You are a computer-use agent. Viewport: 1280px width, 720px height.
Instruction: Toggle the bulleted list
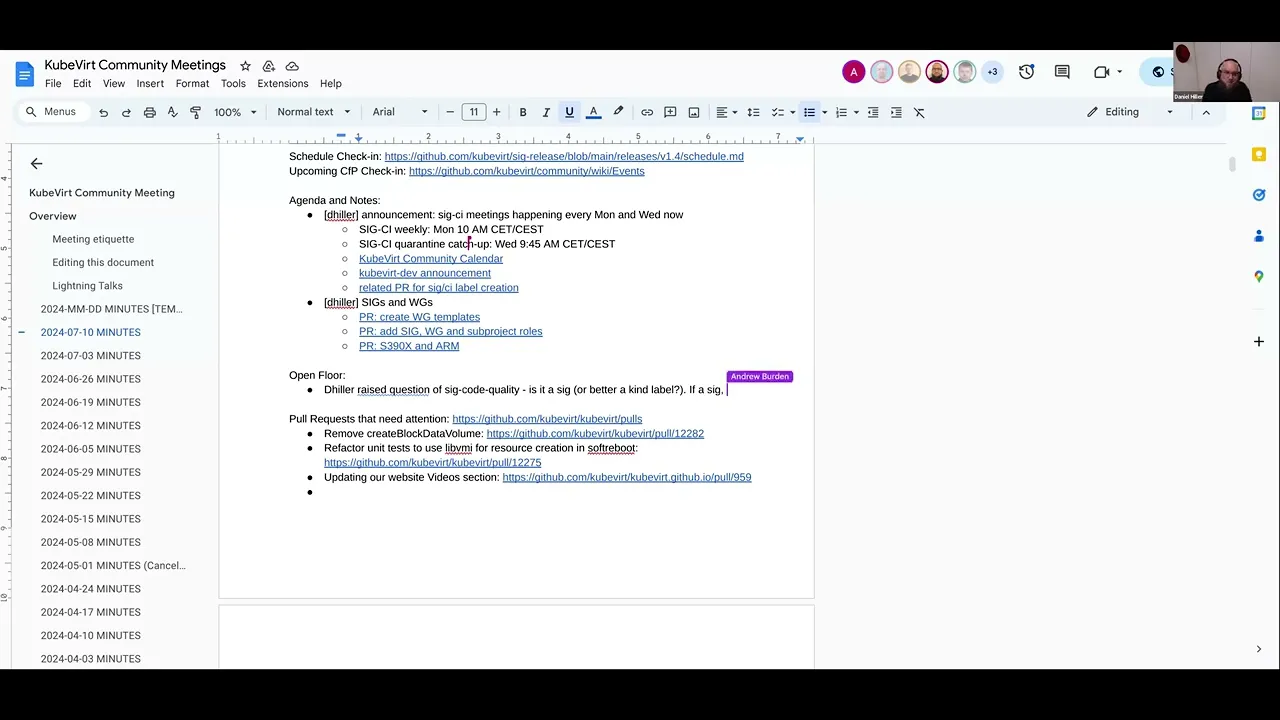809,112
